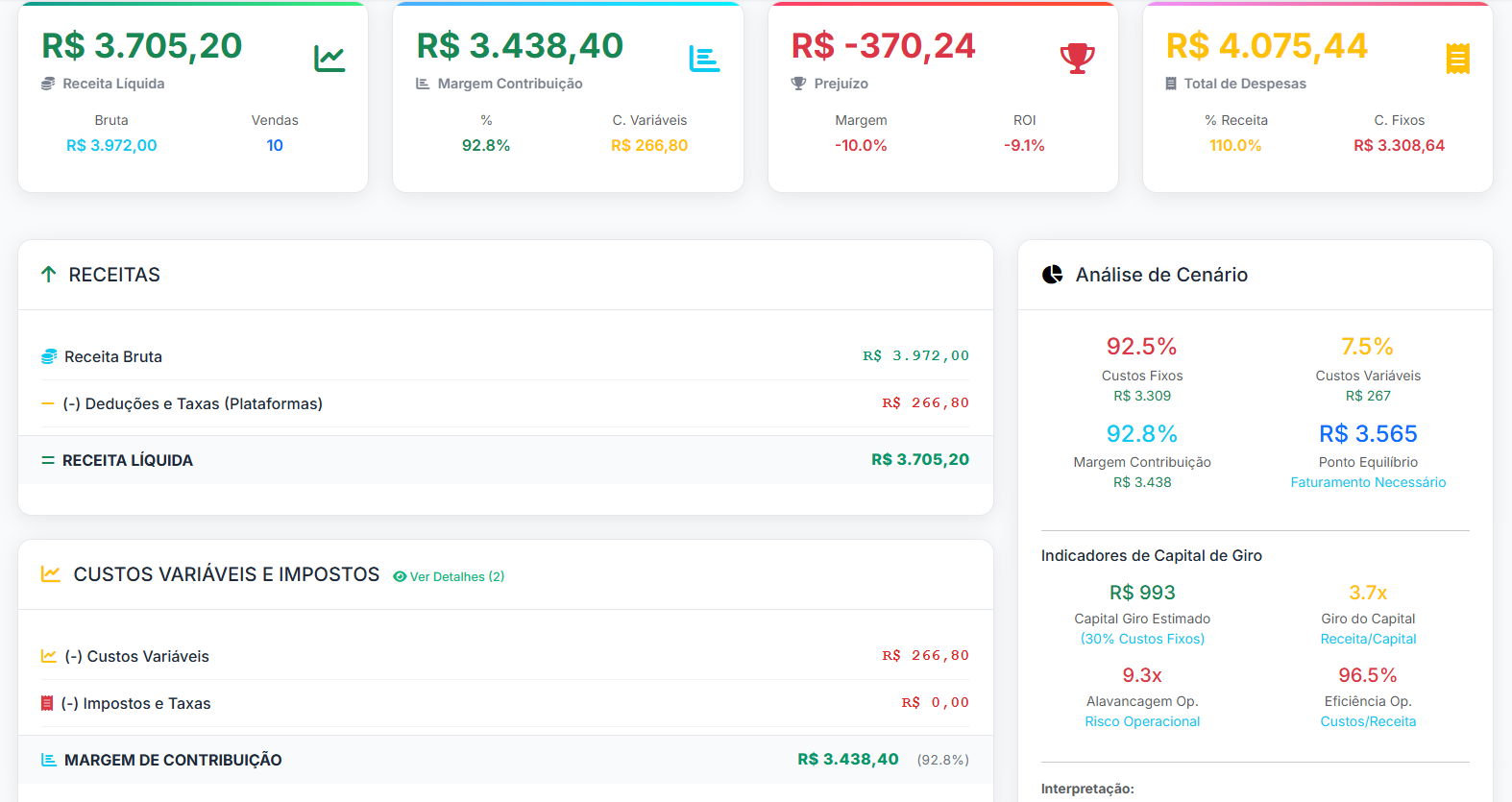This screenshot has width=1512, height=802.
Task: Click the trophy icon on the Prejuízo card
Action: click(1077, 58)
